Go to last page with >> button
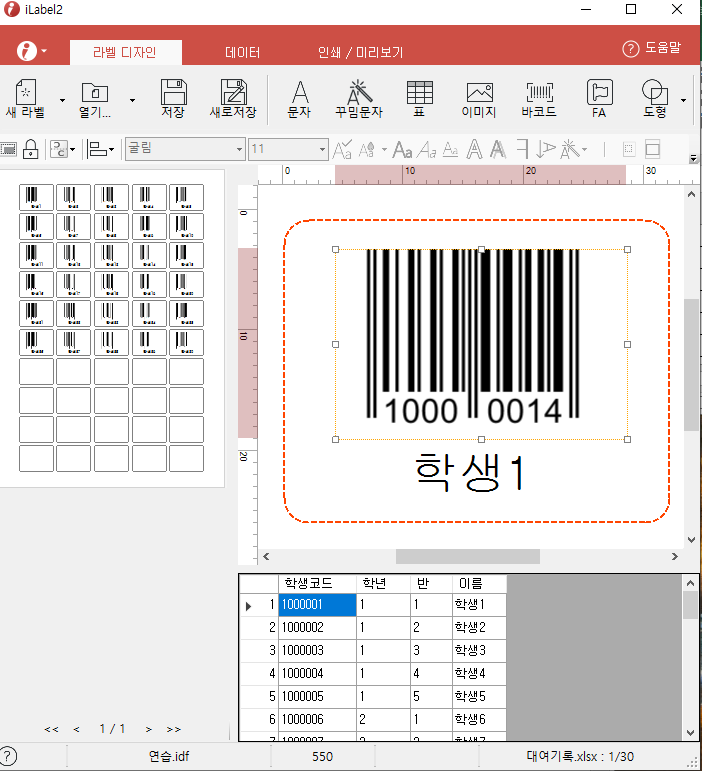This screenshot has width=702, height=771. (173, 729)
